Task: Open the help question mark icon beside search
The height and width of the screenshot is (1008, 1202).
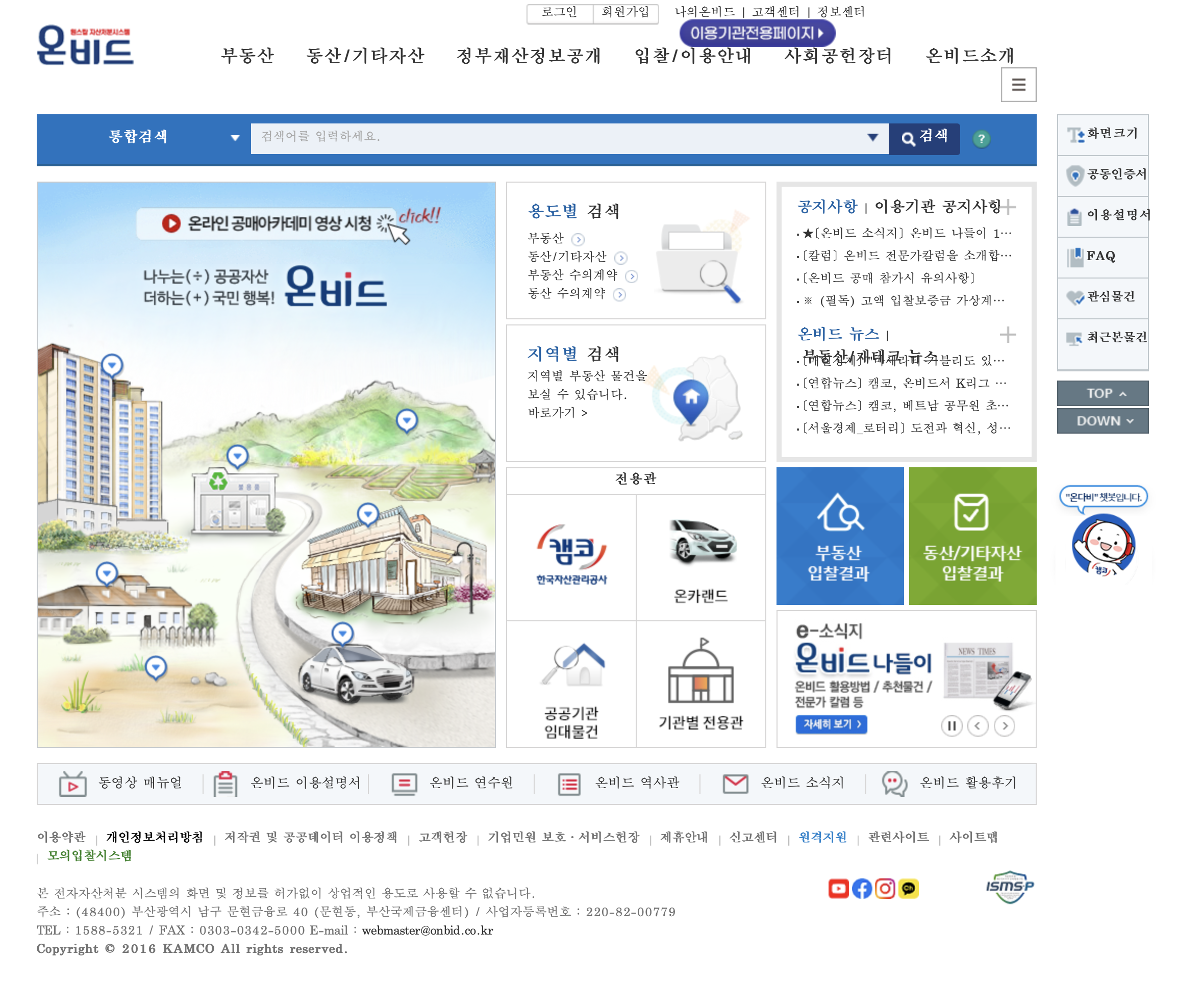Action: click(982, 138)
